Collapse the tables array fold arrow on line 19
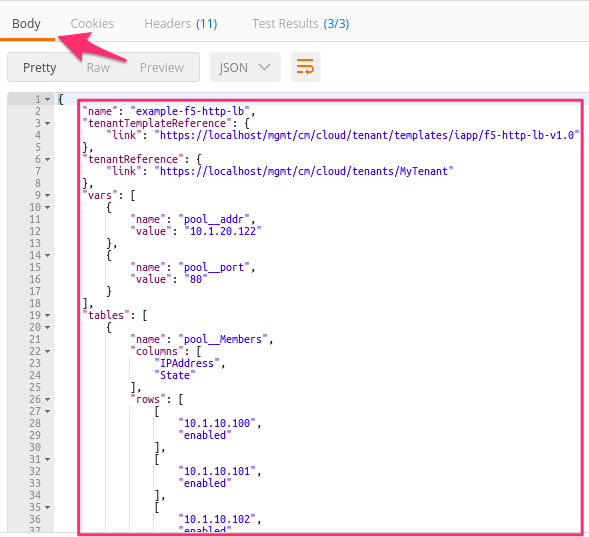 click(x=48, y=315)
